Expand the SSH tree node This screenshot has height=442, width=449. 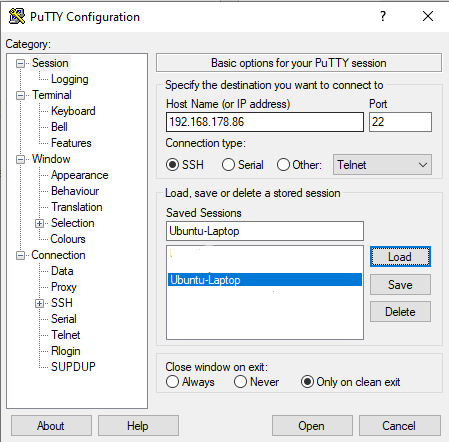[x=39, y=303]
